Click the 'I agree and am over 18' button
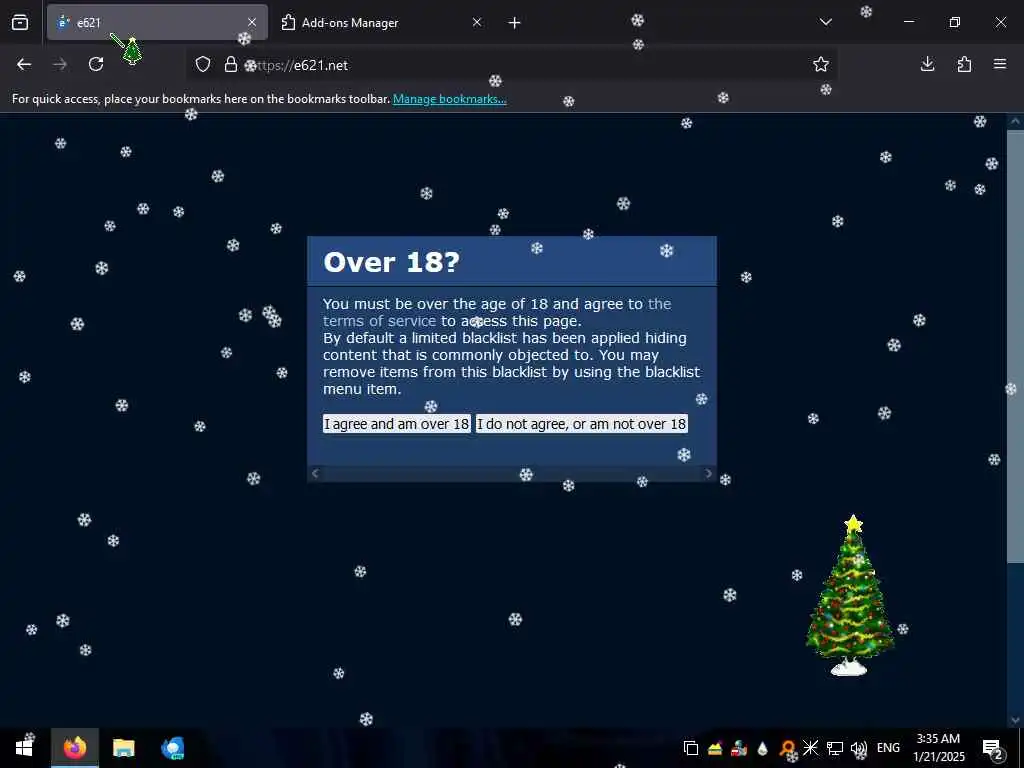 (396, 424)
